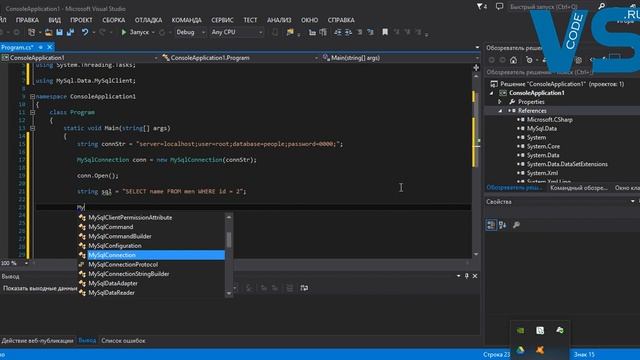Viewport: 640px width, 360px height.
Task: Open the ПРАВКА menu
Action: pyautogui.click(x=27, y=20)
